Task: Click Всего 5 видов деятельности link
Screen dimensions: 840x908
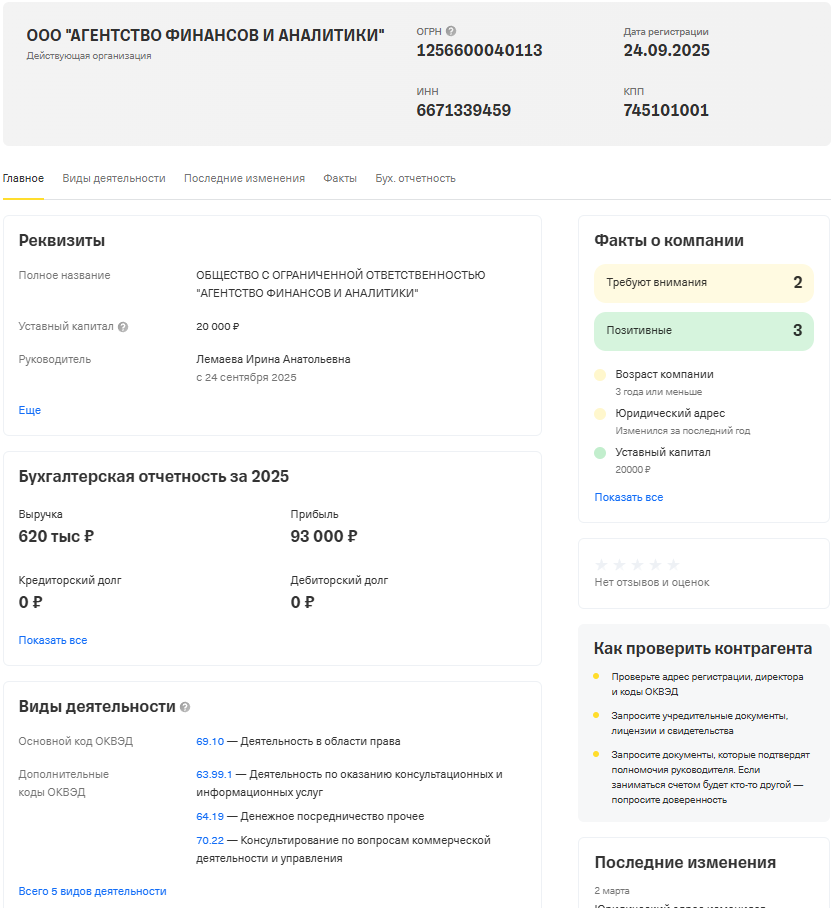Action: pos(93,891)
